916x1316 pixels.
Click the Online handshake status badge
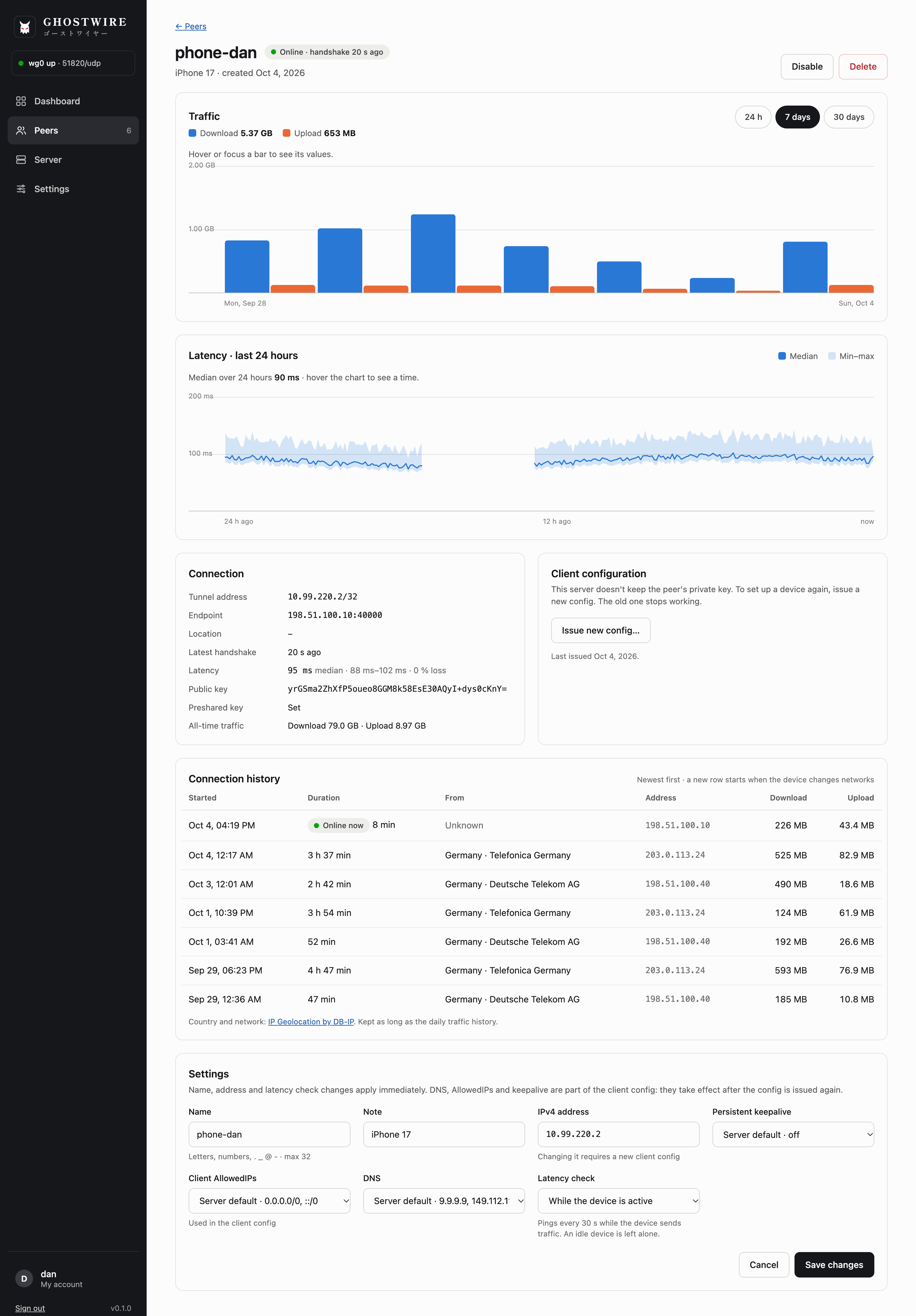pyautogui.click(x=327, y=52)
